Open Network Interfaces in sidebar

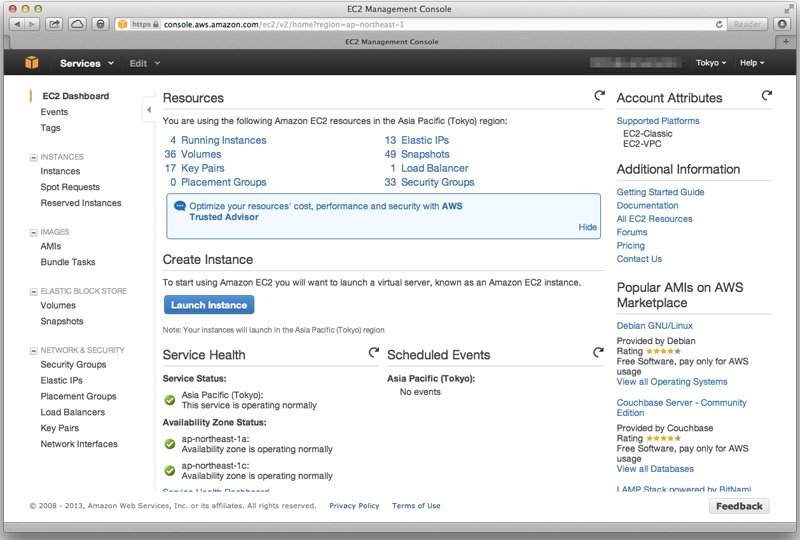click(79, 444)
